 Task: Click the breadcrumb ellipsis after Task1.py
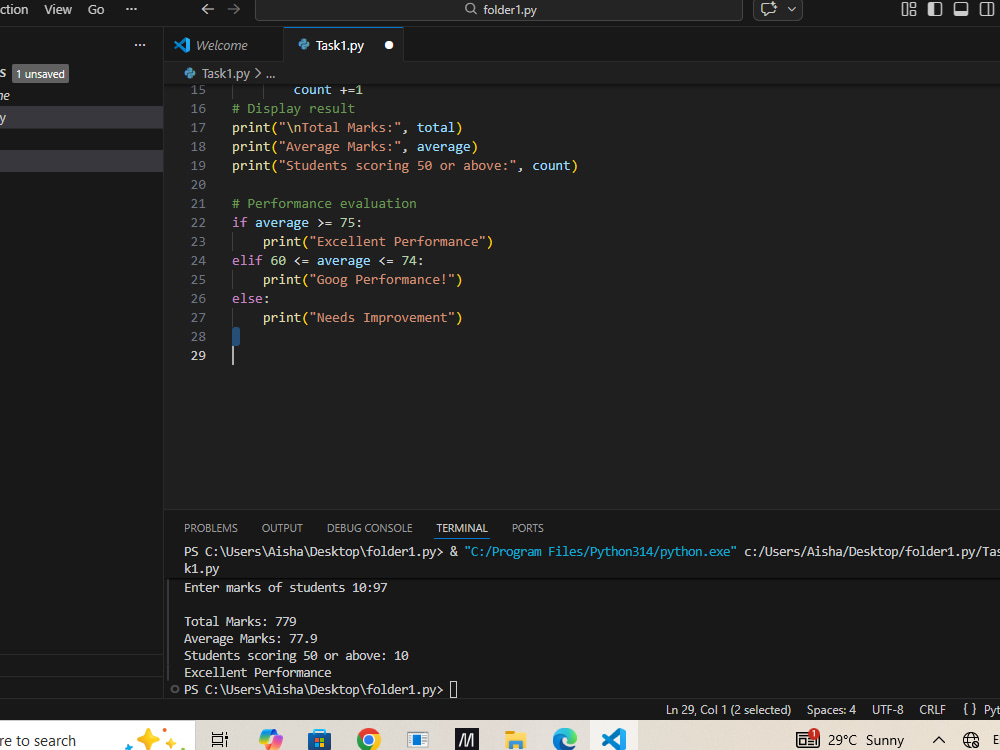(x=270, y=74)
